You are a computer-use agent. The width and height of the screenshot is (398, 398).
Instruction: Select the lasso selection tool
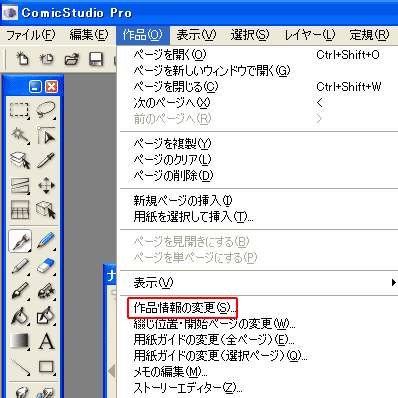[x=46, y=110]
